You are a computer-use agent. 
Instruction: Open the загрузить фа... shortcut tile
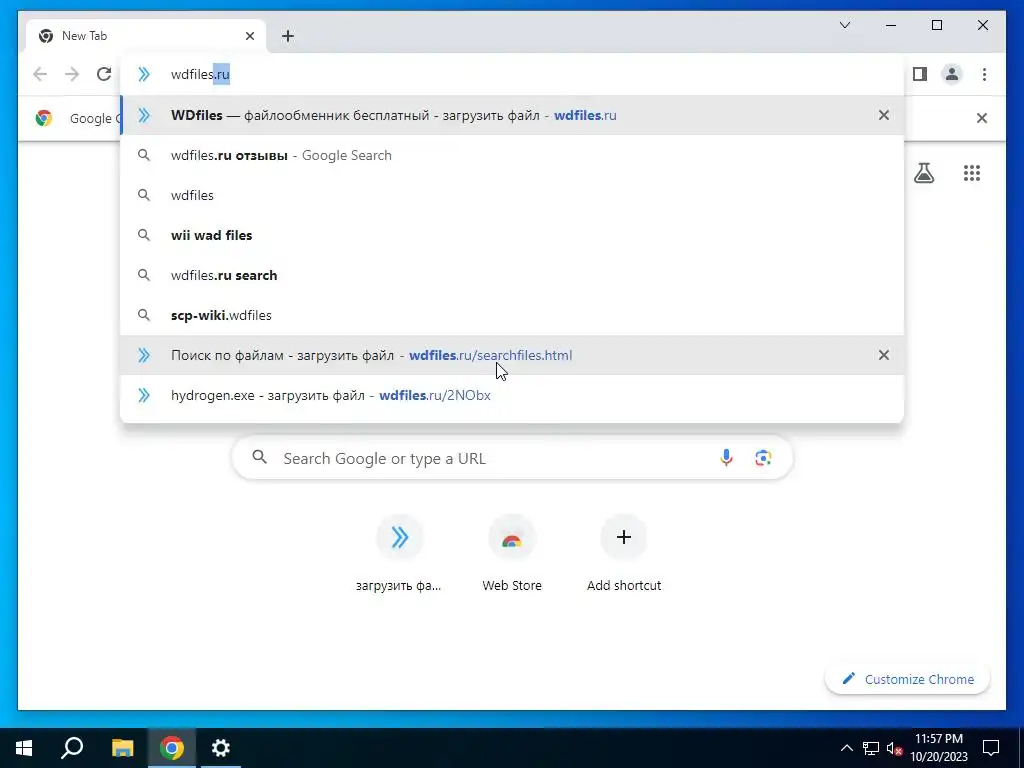[399, 554]
